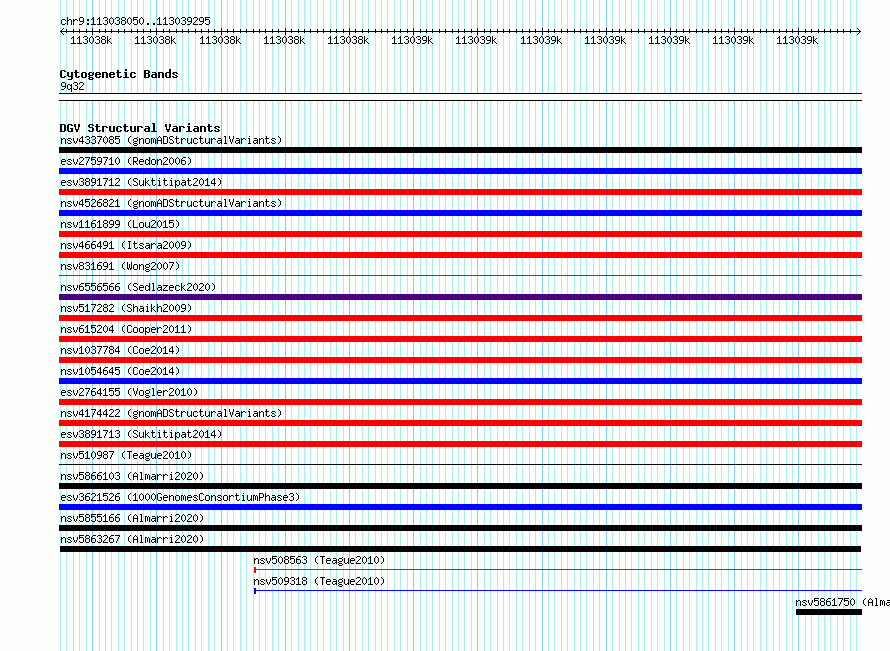
Task: Open the nsv1161899 (Lou2015) variant label
Action: [x=120, y=224]
